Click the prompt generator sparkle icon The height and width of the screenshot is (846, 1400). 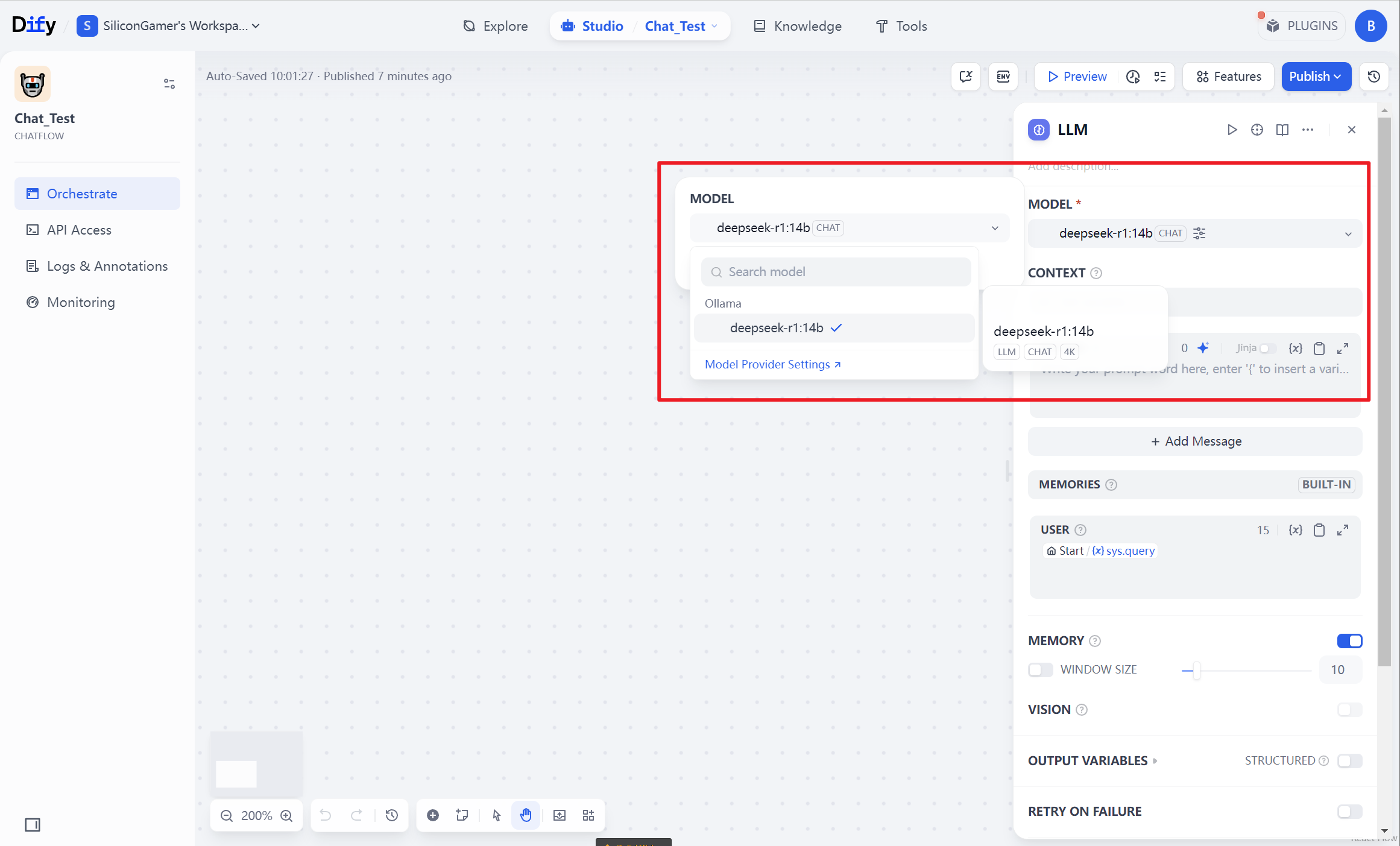(1203, 348)
